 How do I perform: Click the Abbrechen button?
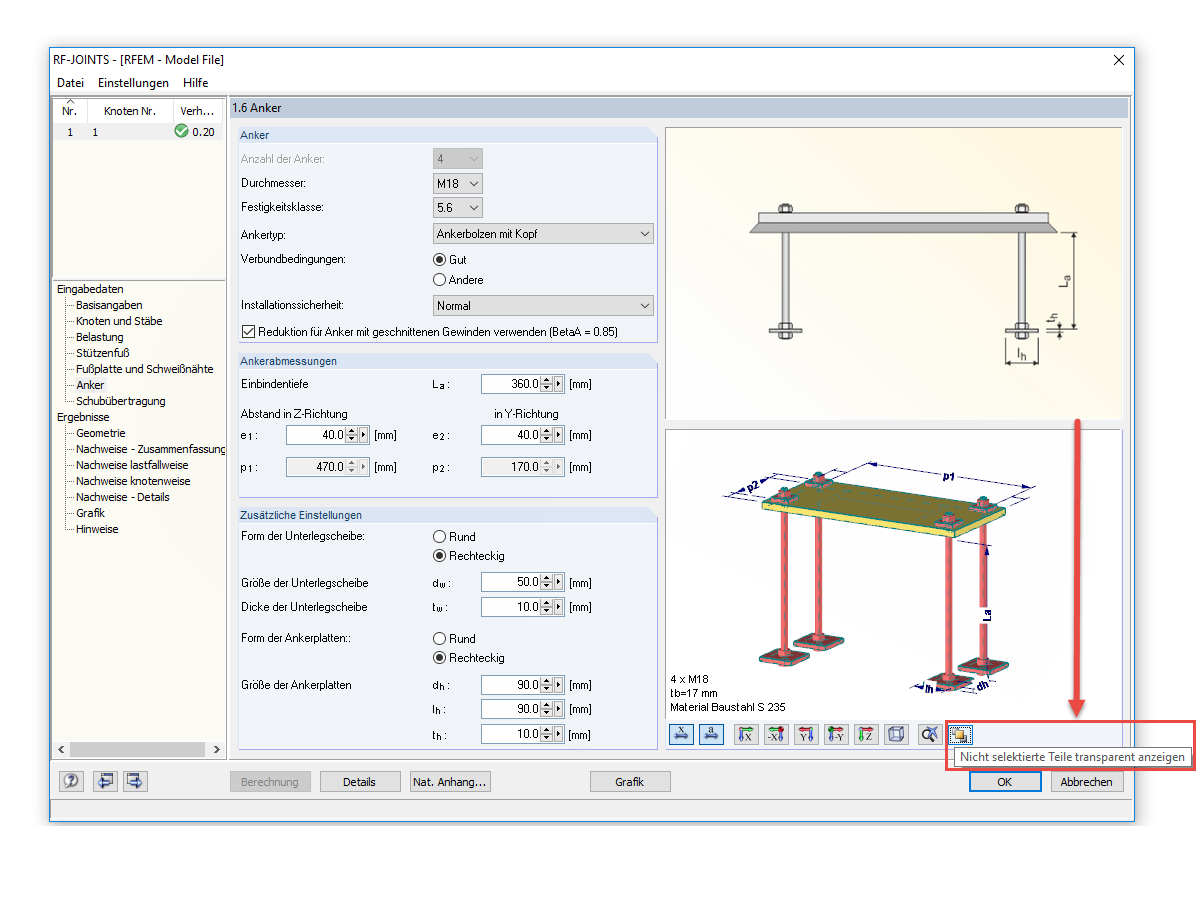pyautogui.click(x=1087, y=782)
